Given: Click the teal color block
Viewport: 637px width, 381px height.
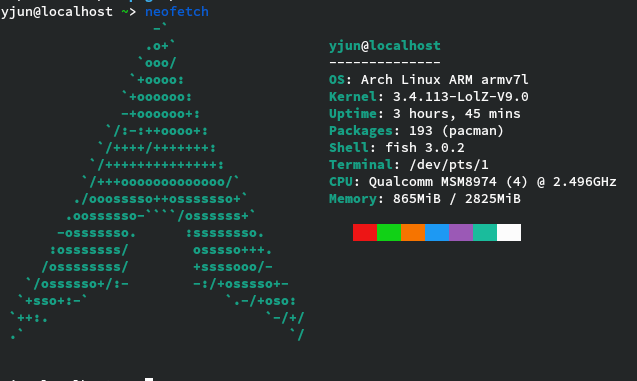Looking at the screenshot, I should tap(485, 232).
